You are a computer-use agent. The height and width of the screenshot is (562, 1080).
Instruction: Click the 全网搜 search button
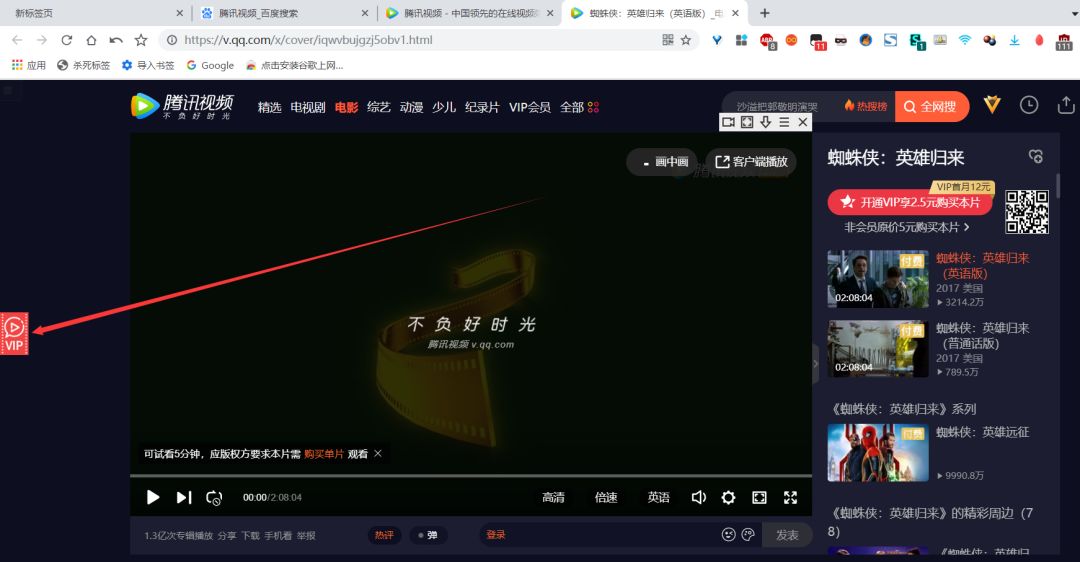coord(931,107)
